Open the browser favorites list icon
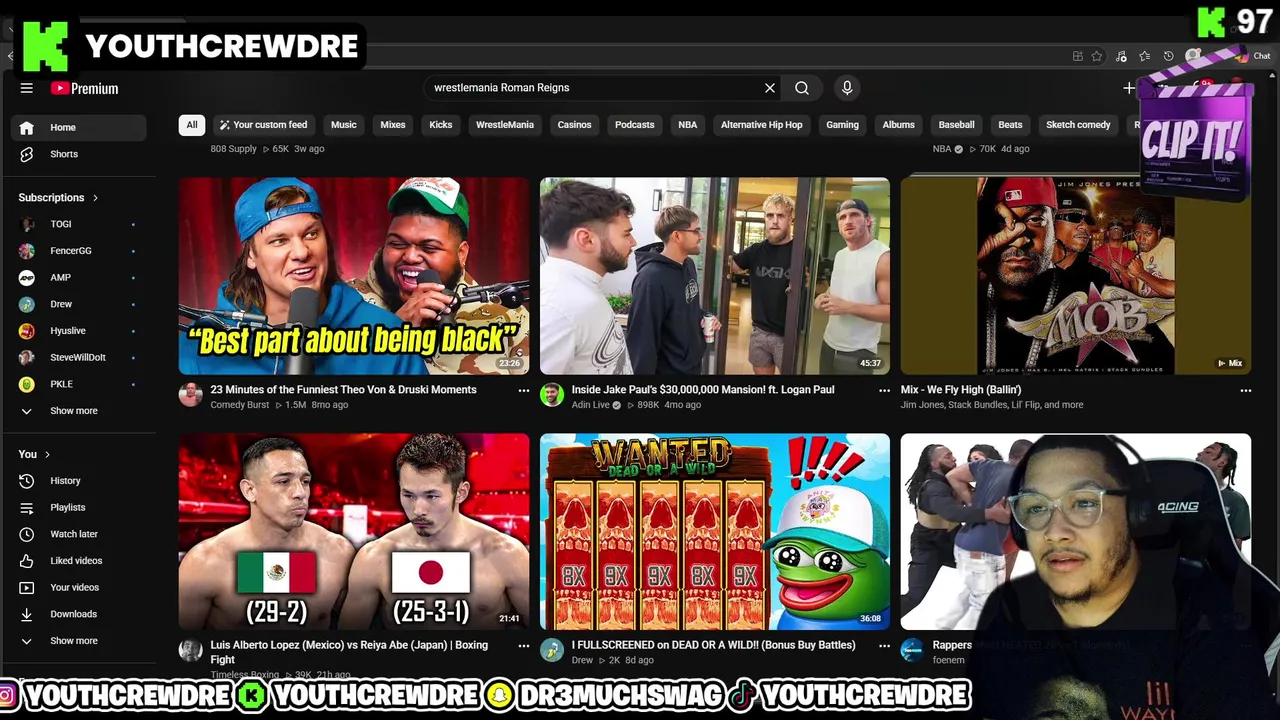 tap(1145, 56)
